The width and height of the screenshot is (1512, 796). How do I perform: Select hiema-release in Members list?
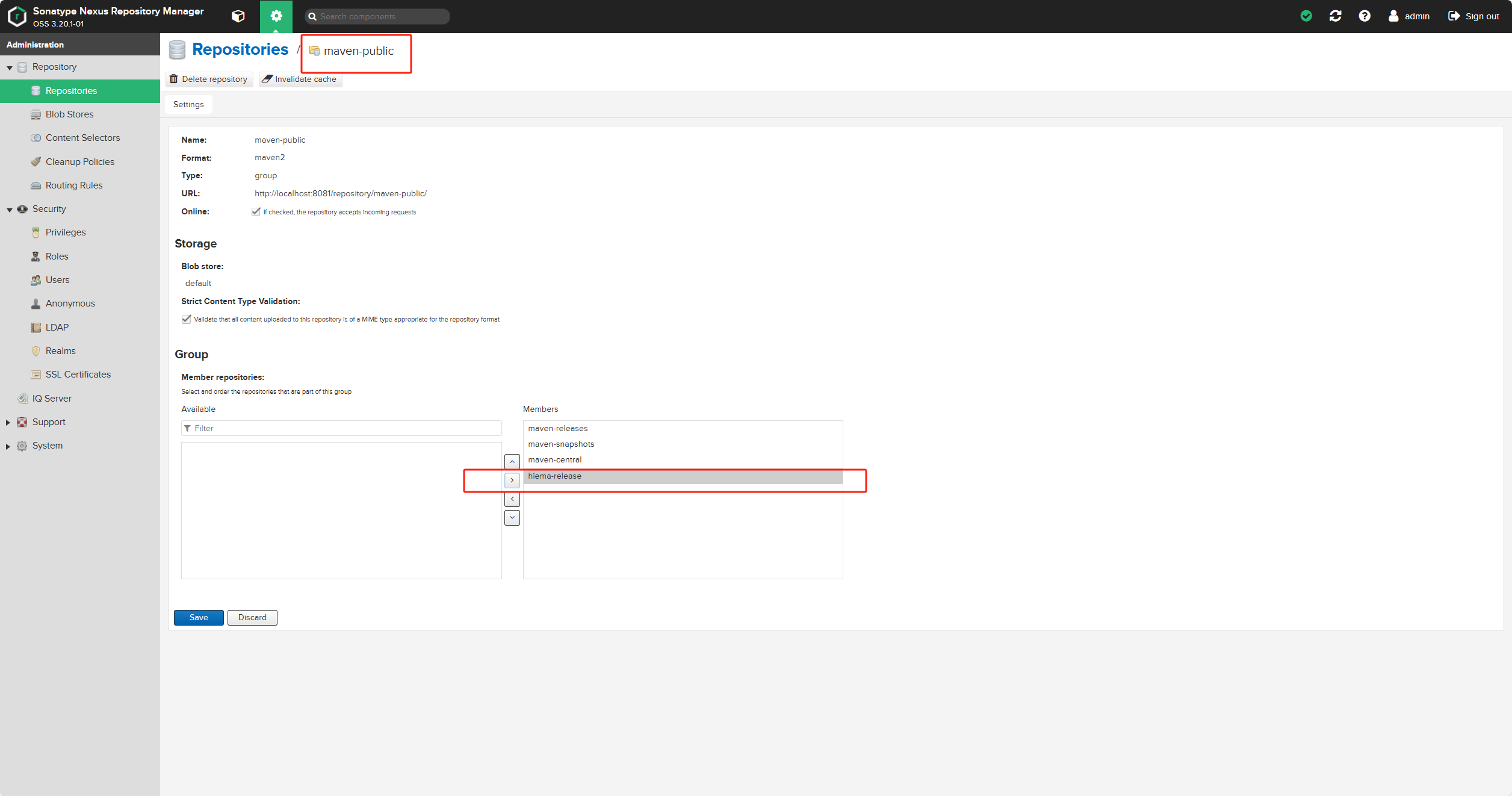[x=683, y=476]
